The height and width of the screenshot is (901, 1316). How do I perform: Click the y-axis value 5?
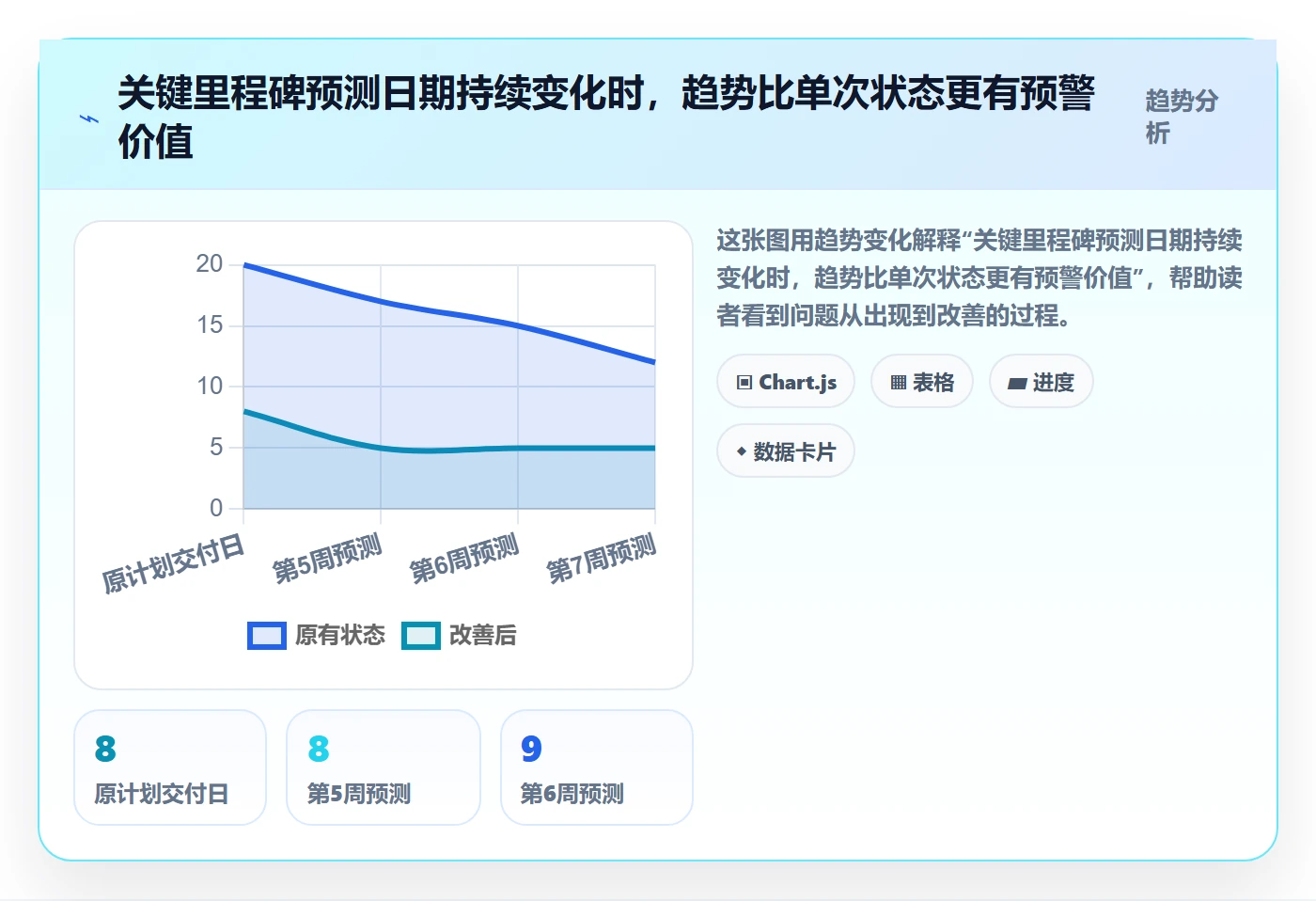(216, 448)
